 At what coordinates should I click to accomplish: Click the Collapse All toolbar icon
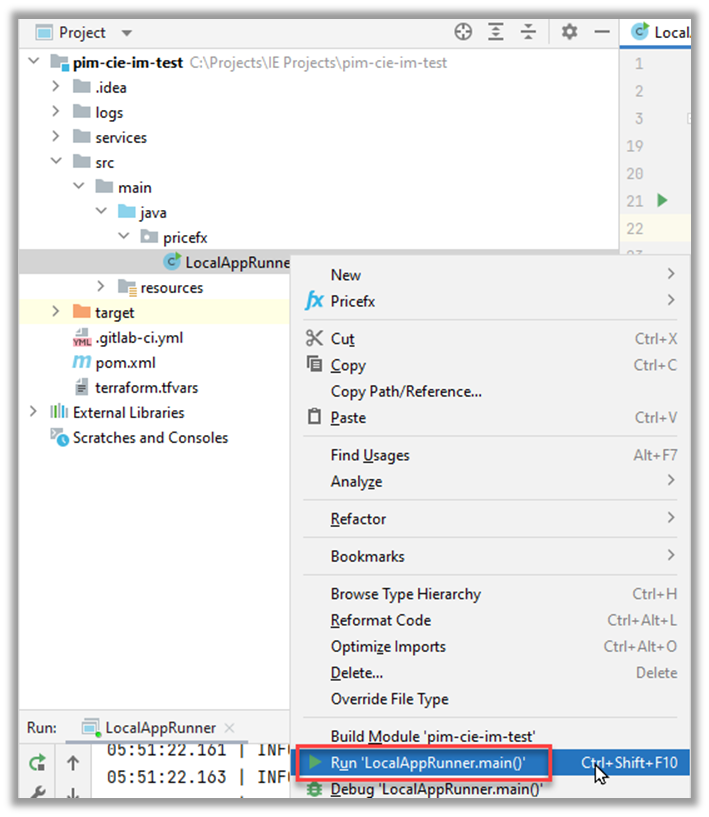tap(529, 32)
